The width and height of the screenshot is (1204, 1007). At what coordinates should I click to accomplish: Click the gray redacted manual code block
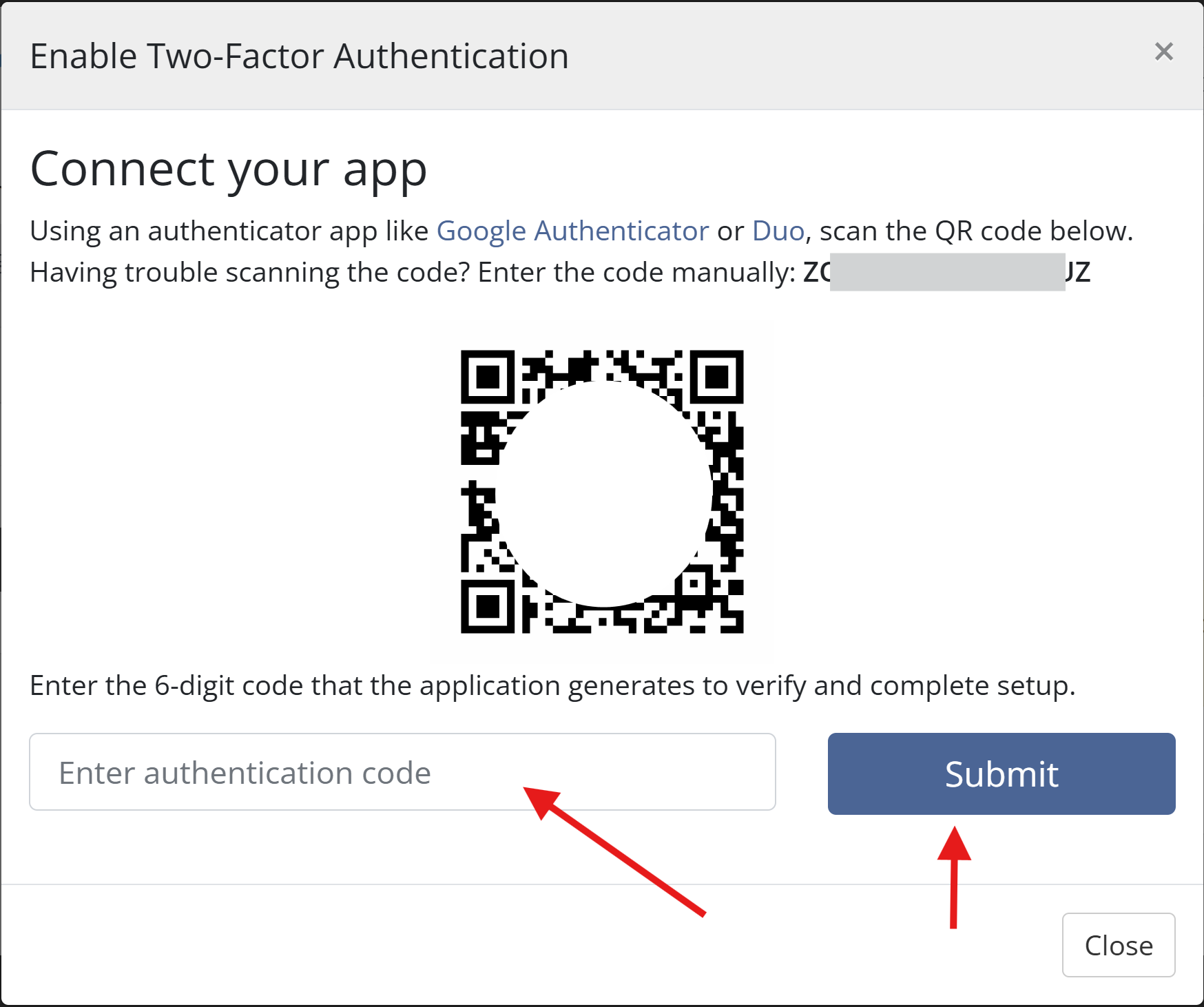(947, 272)
